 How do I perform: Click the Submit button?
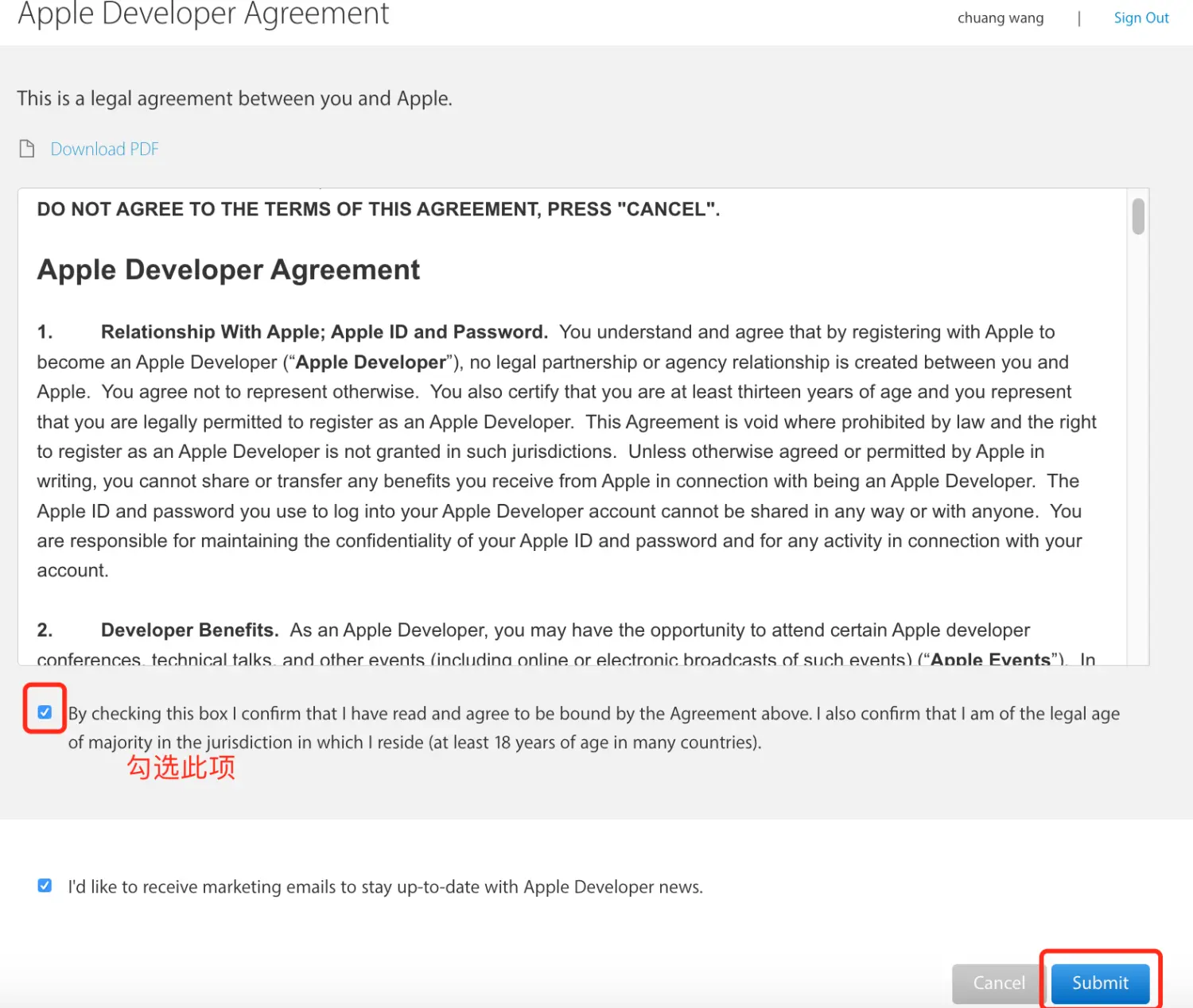pos(1100,983)
